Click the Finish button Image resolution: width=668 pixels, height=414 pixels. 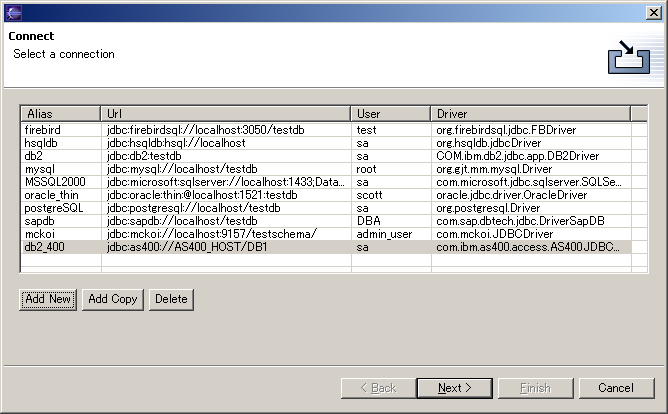tap(536, 388)
